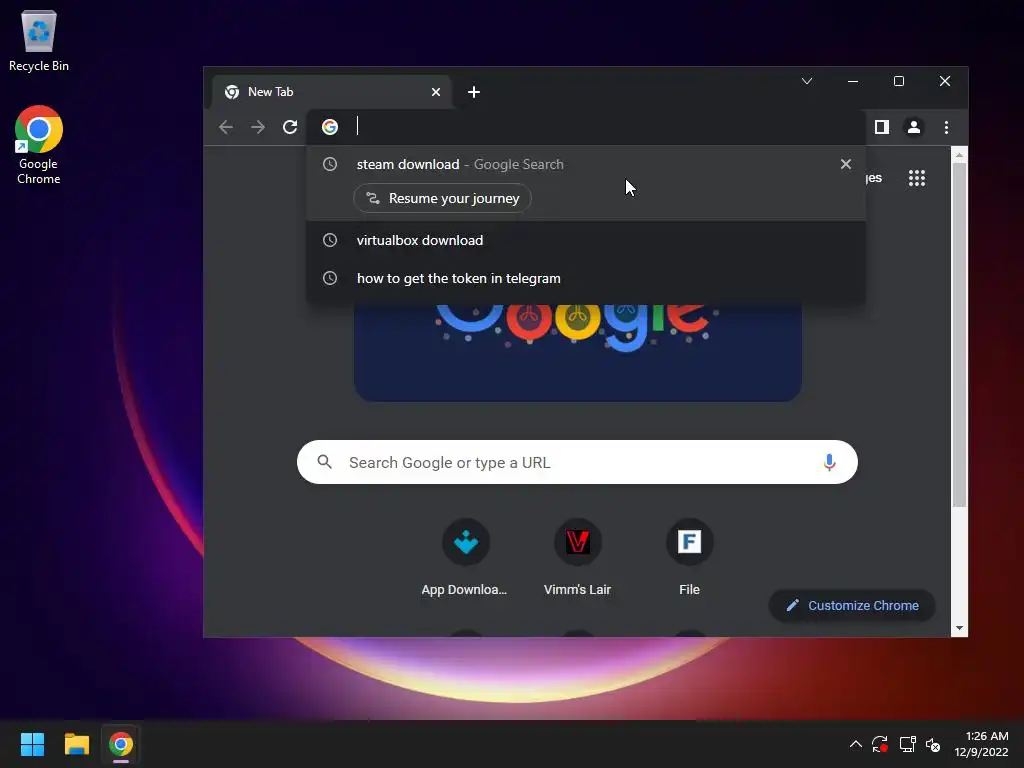Click the address bar input
Screen dimensions: 1024x768
pyautogui.click(x=588, y=127)
